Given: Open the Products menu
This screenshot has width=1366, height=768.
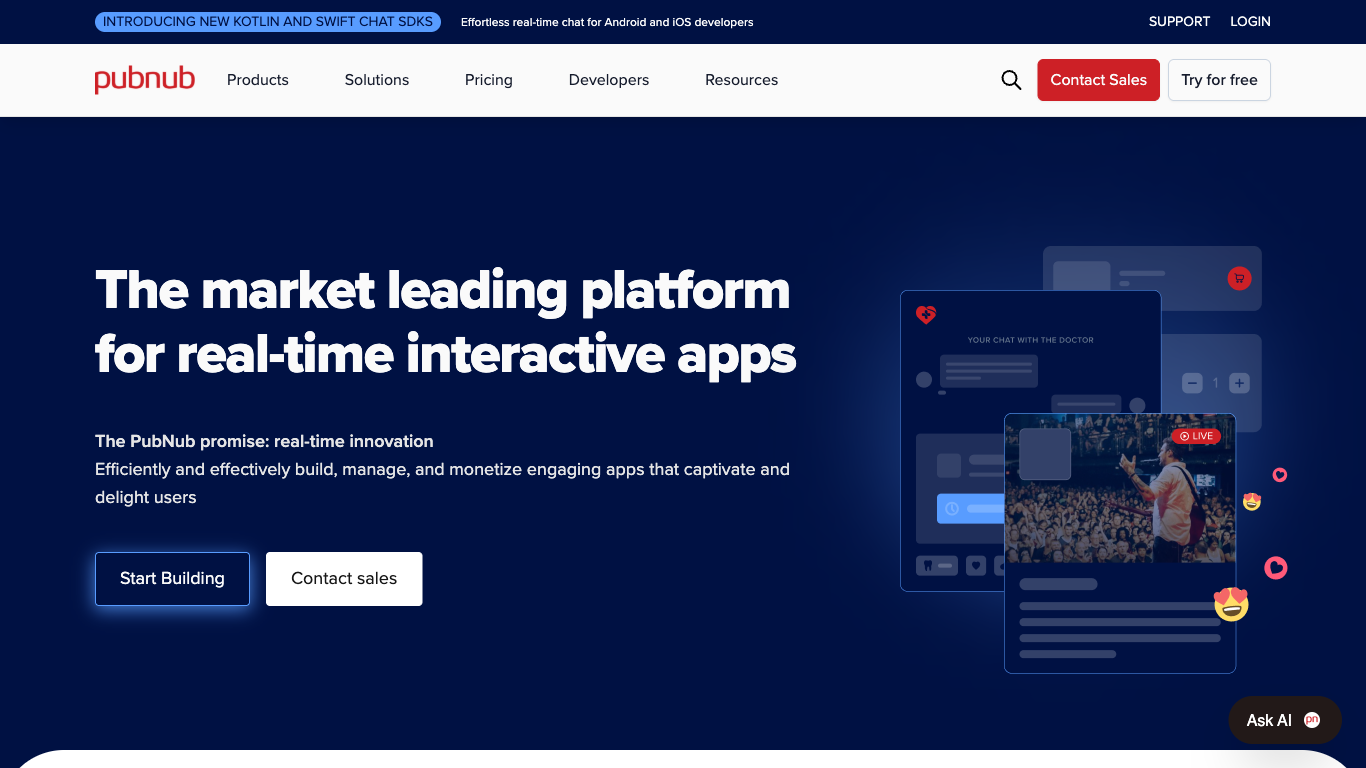Looking at the screenshot, I should click(258, 80).
